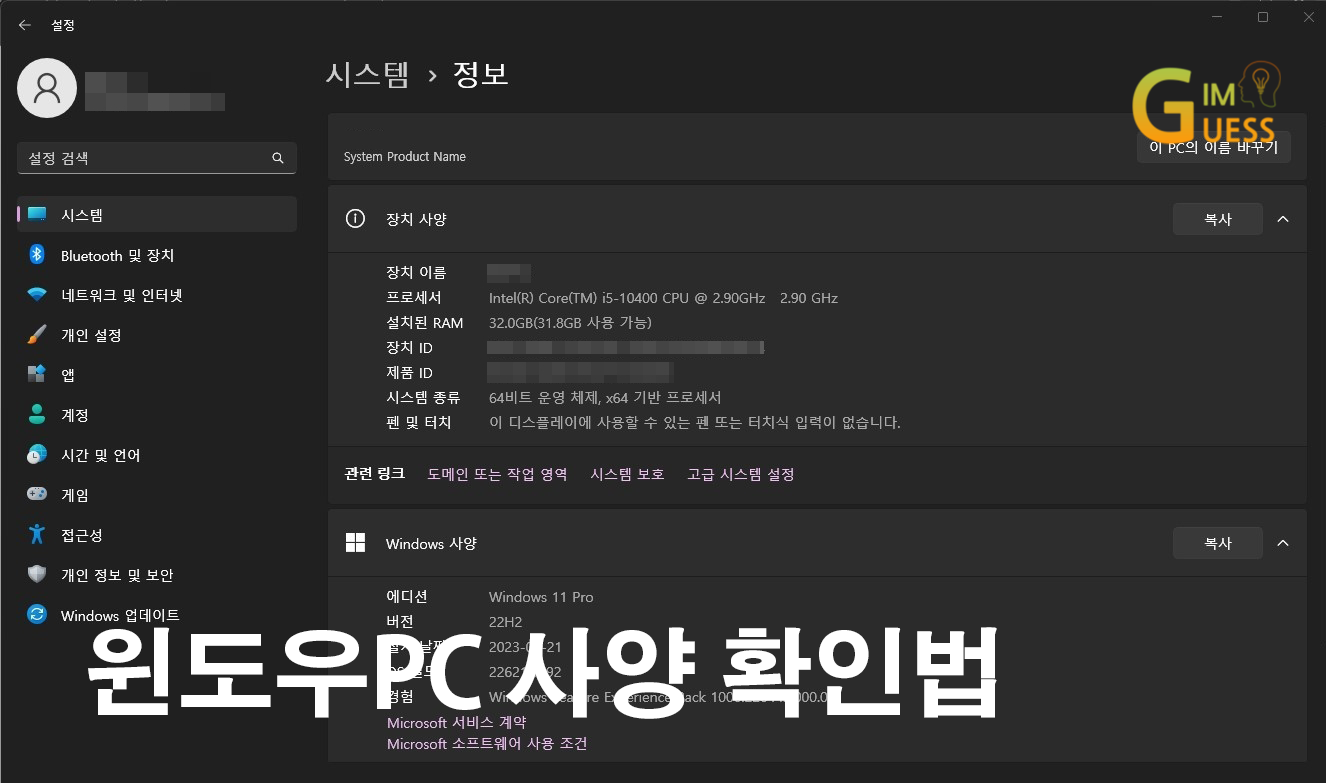Click the Wi-Fi icon for 네트워크 및 인터넷
Viewport: 1326px width, 783px height.
point(37,295)
